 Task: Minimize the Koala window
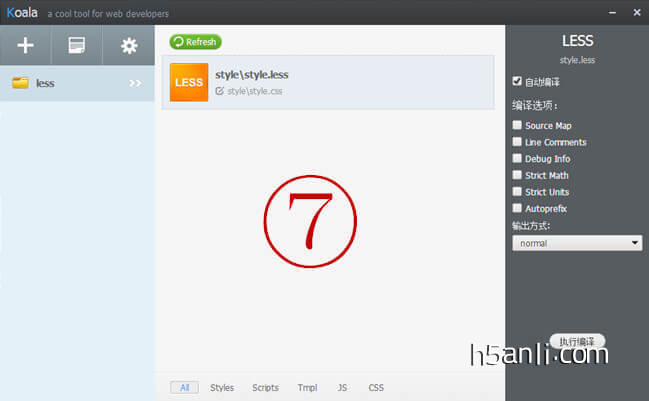pyautogui.click(x=612, y=13)
